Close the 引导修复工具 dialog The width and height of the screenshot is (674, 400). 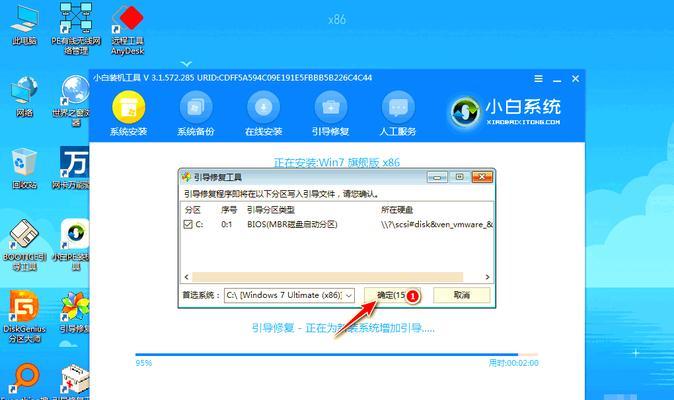[482, 177]
